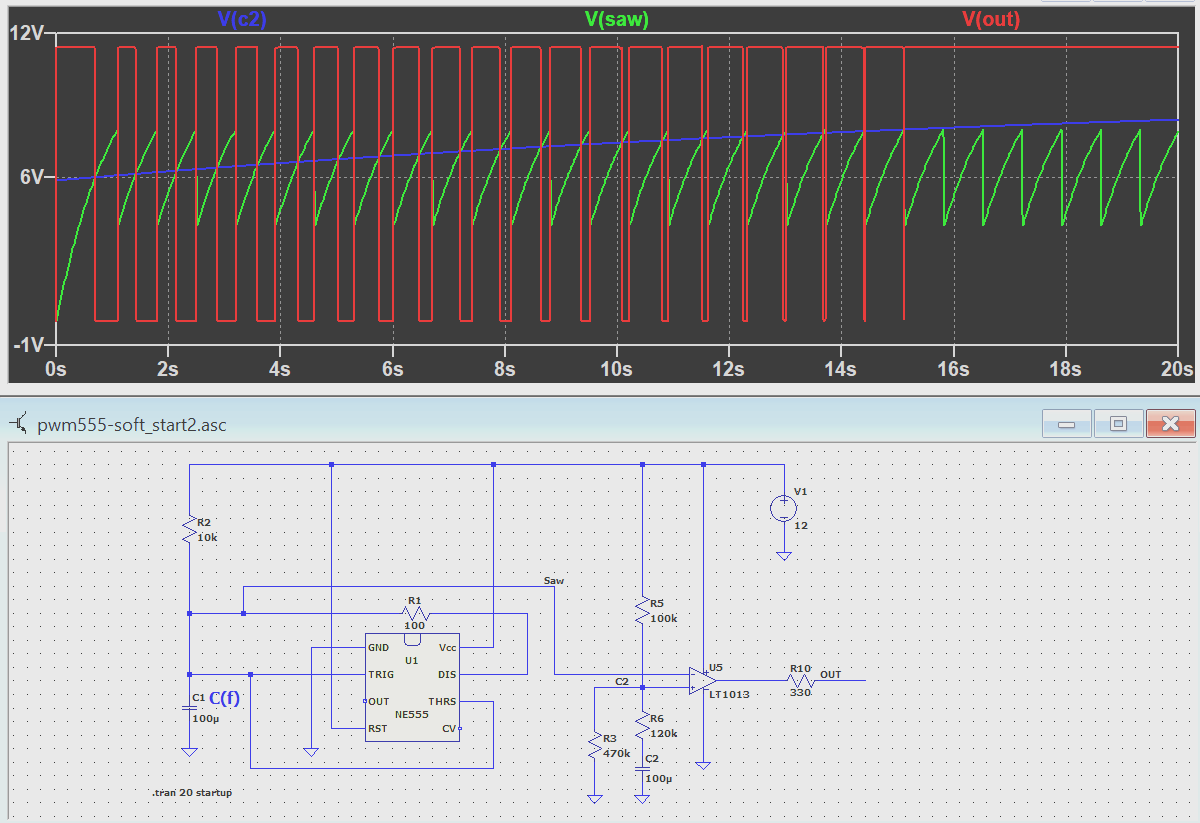The height and width of the screenshot is (823, 1200).
Task: Select the V1 voltage source symbol
Action: (784, 509)
